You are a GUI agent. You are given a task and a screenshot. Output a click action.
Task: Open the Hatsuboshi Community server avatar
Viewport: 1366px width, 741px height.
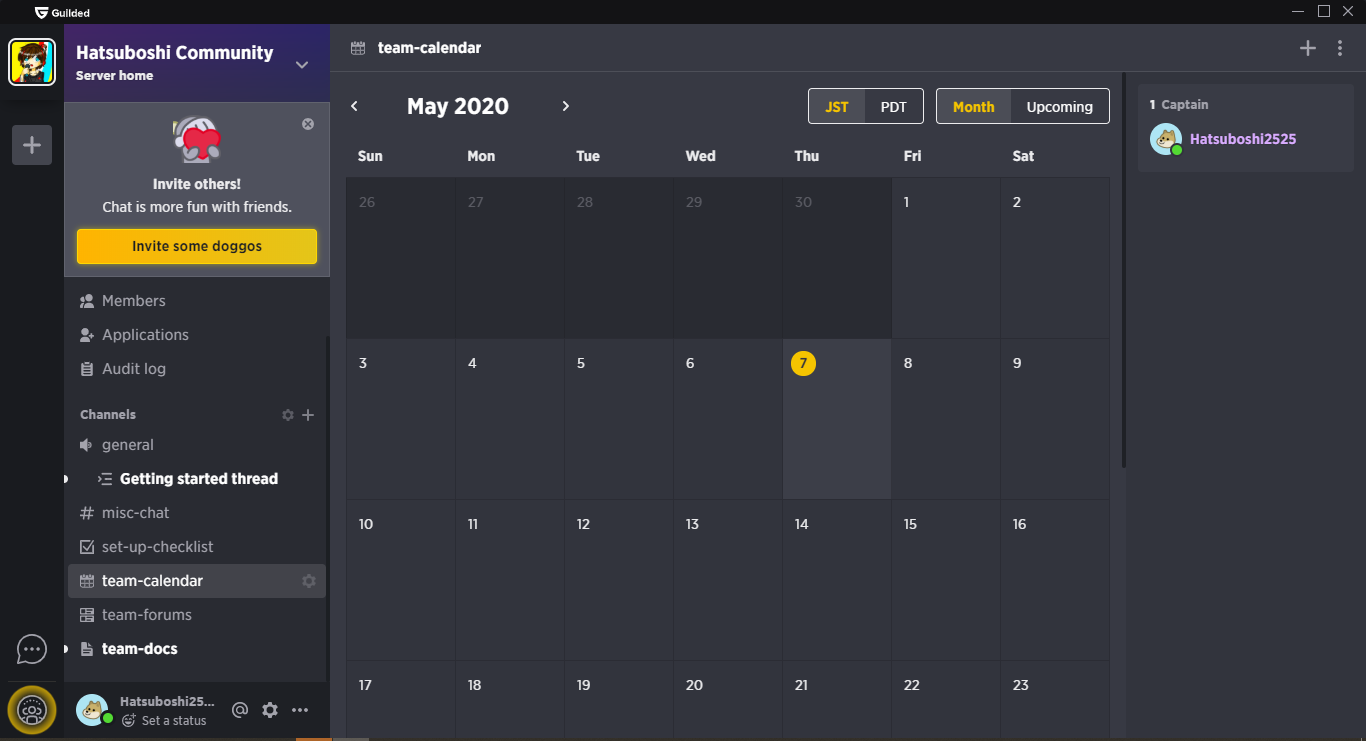click(x=32, y=62)
